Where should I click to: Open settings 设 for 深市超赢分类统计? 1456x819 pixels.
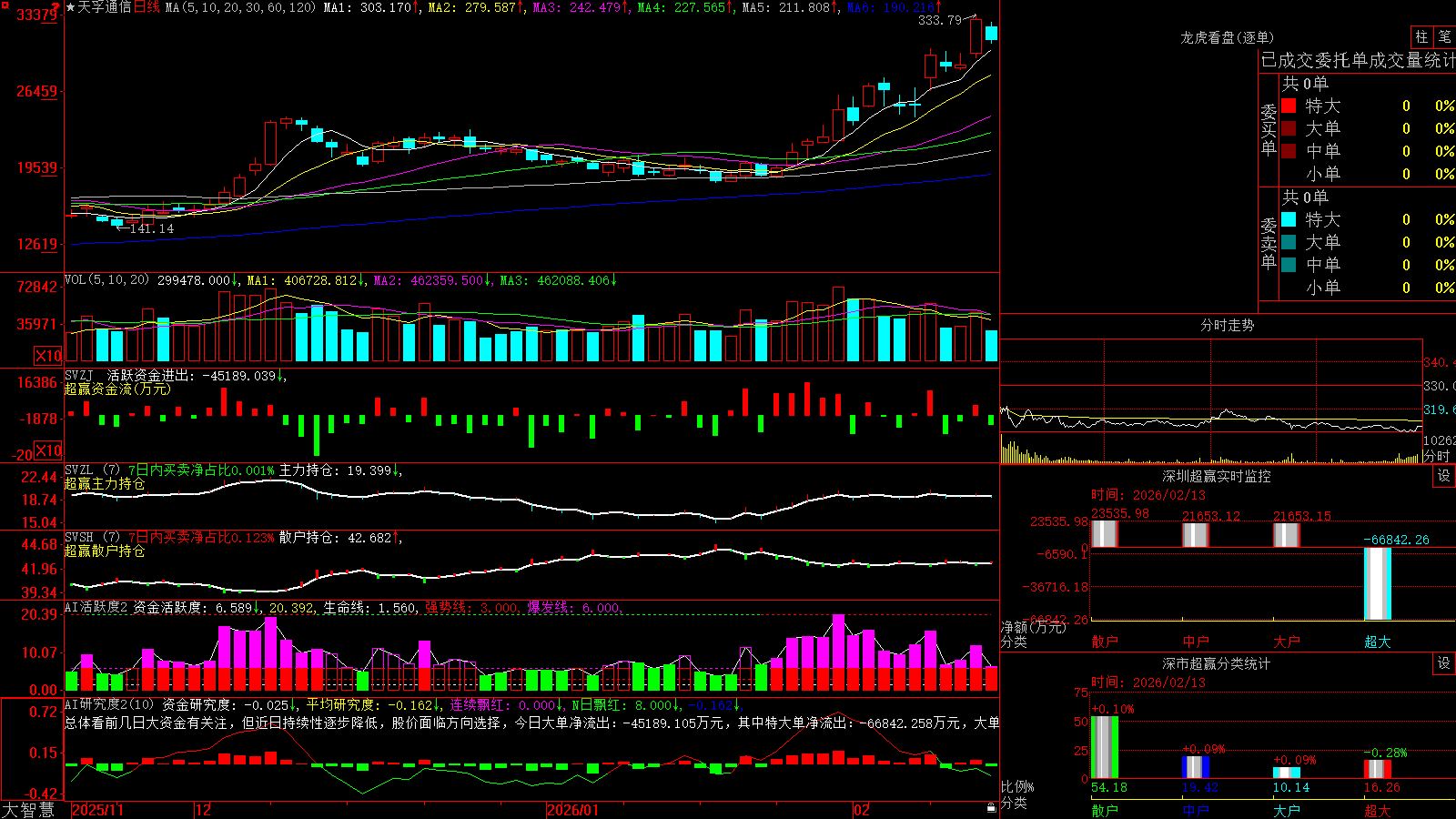1444,663
